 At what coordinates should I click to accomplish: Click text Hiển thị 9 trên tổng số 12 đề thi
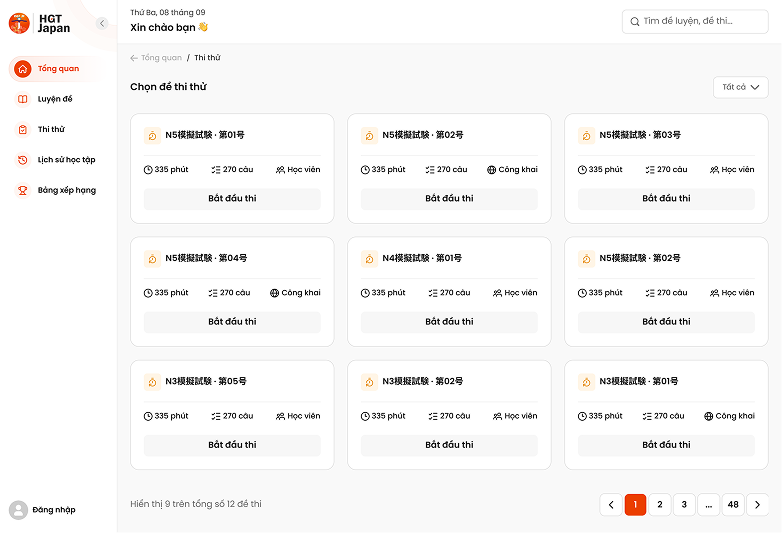pyautogui.click(x=196, y=504)
